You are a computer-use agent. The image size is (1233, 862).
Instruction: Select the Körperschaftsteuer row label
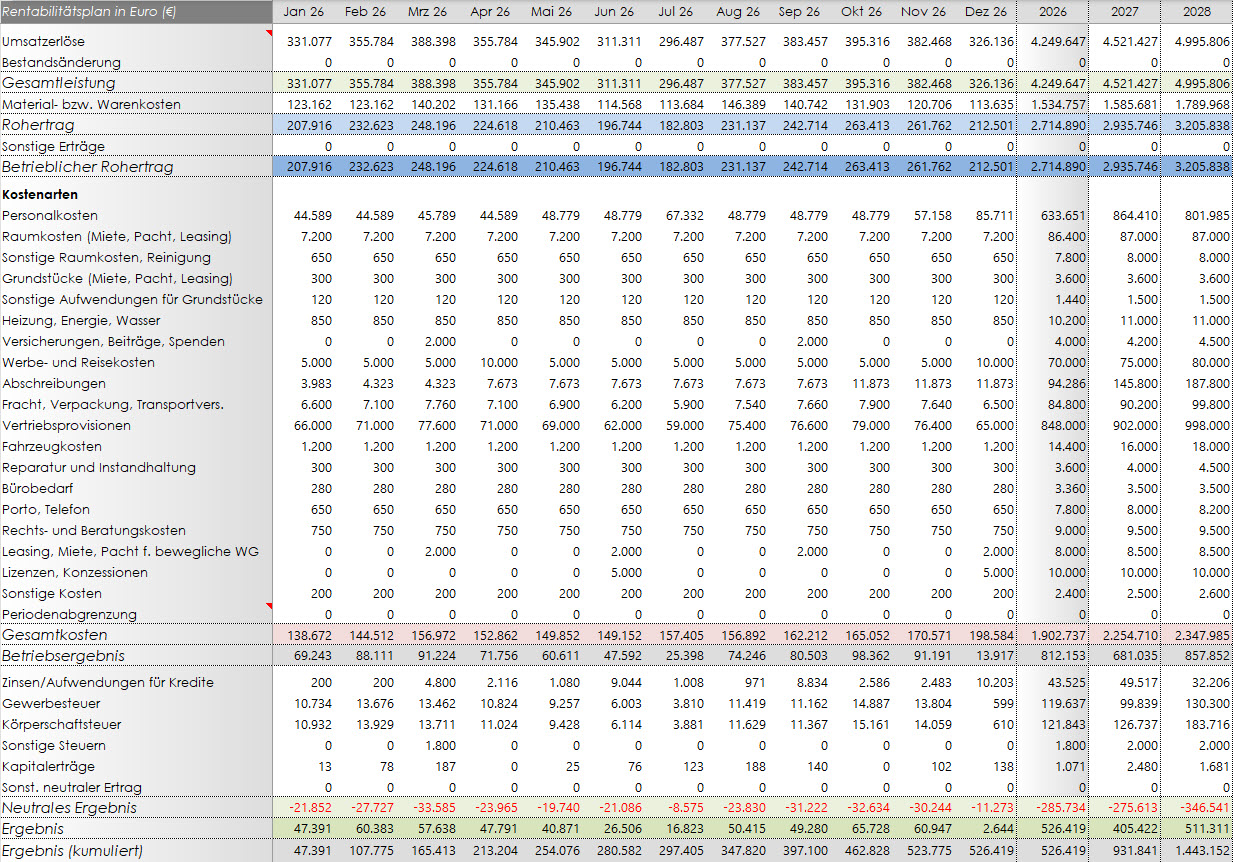click(x=62, y=724)
